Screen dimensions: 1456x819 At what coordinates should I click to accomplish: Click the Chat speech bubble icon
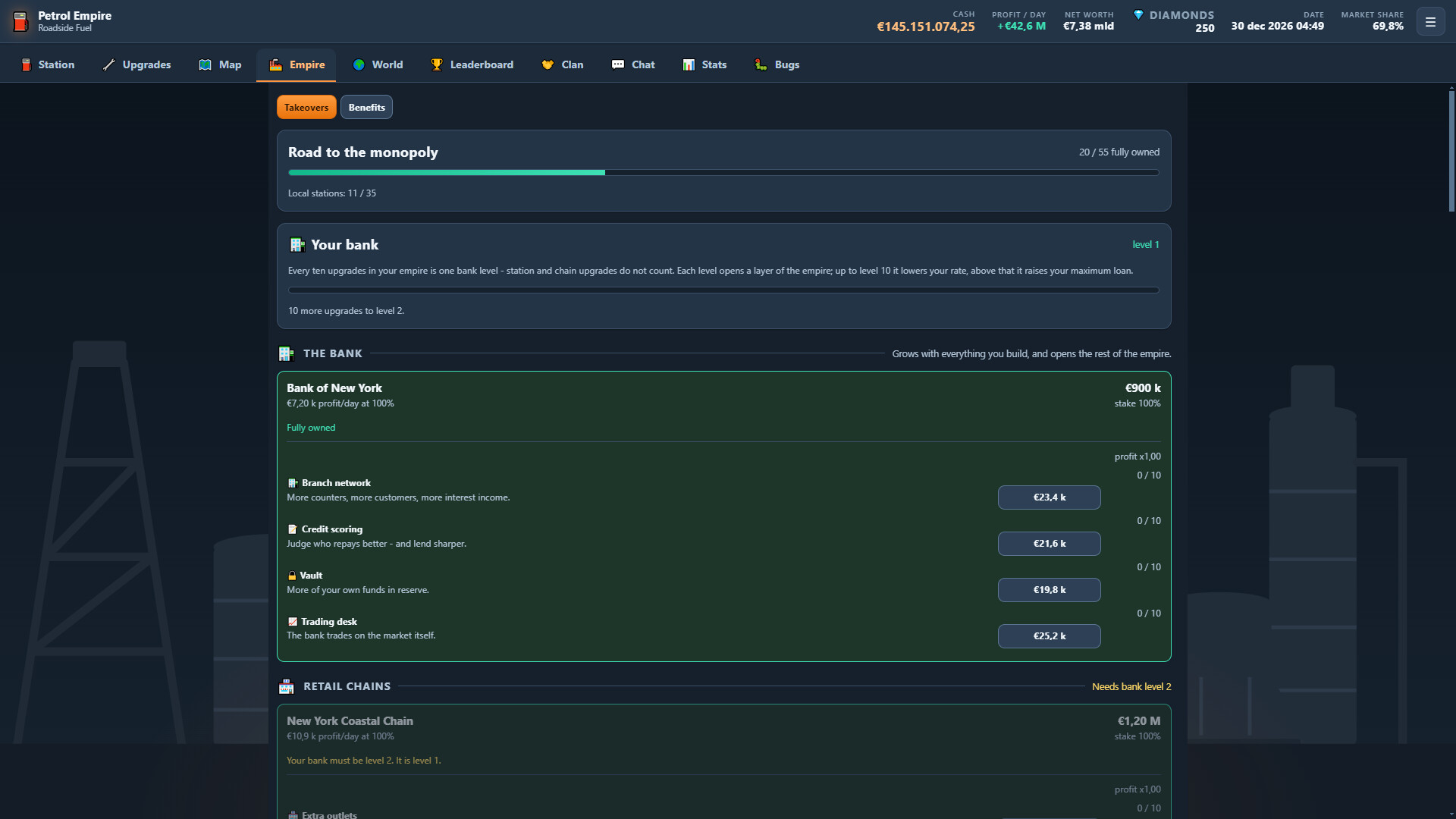(x=618, y=64)
